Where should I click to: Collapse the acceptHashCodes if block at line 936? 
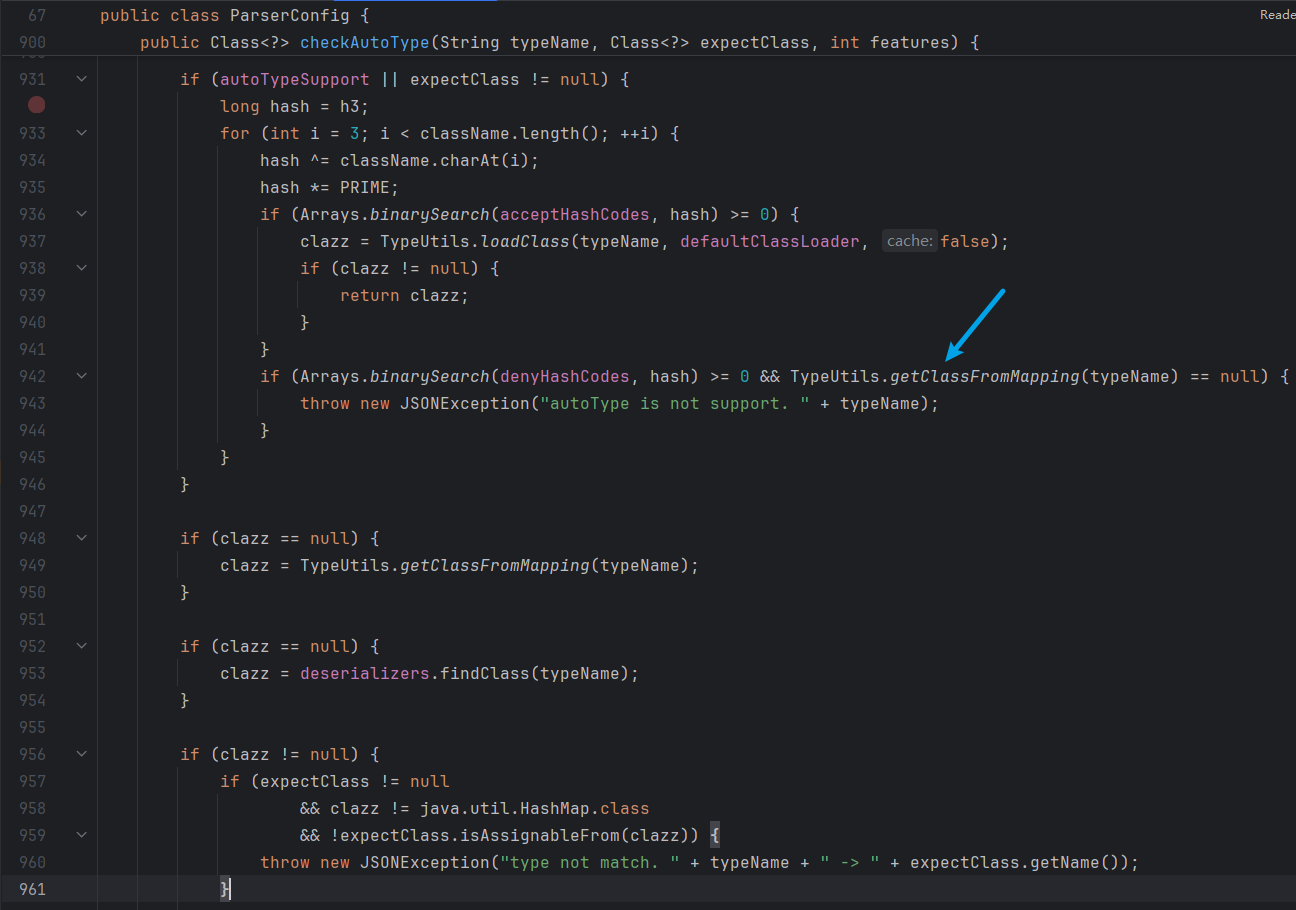tap(81, 213)
